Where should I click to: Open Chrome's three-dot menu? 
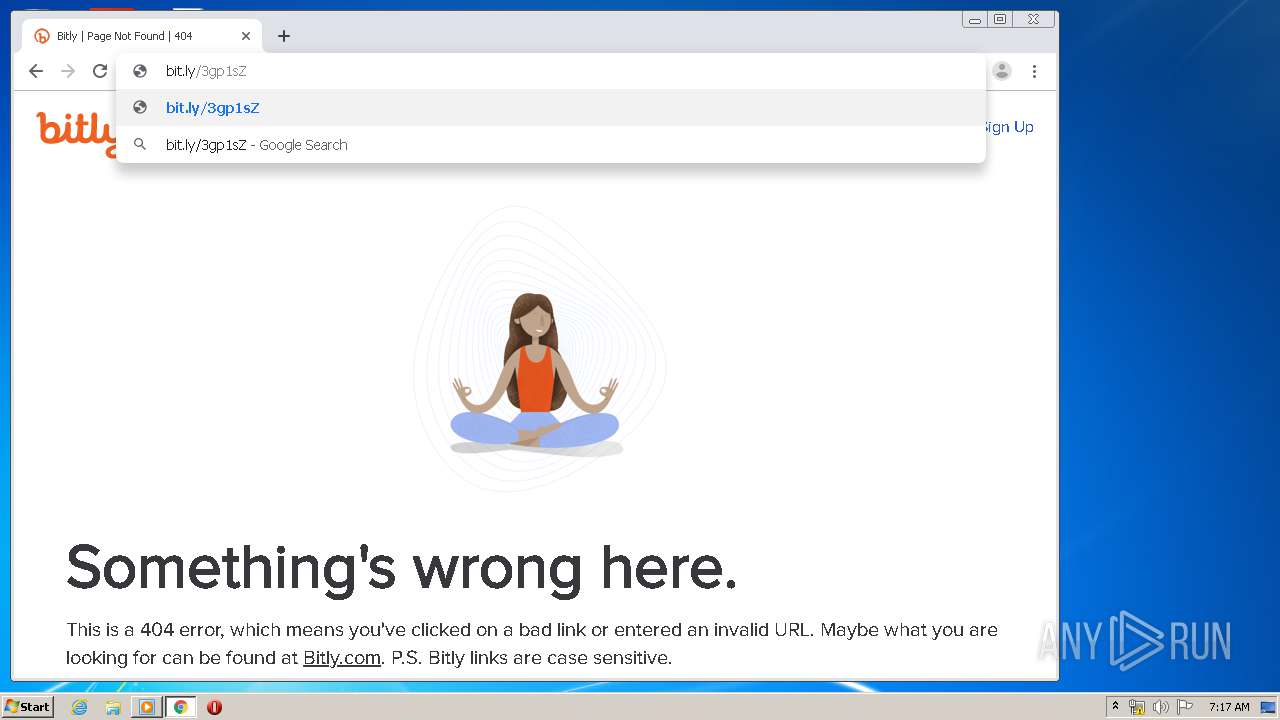pyautogui.click(x=1034, y=71)
